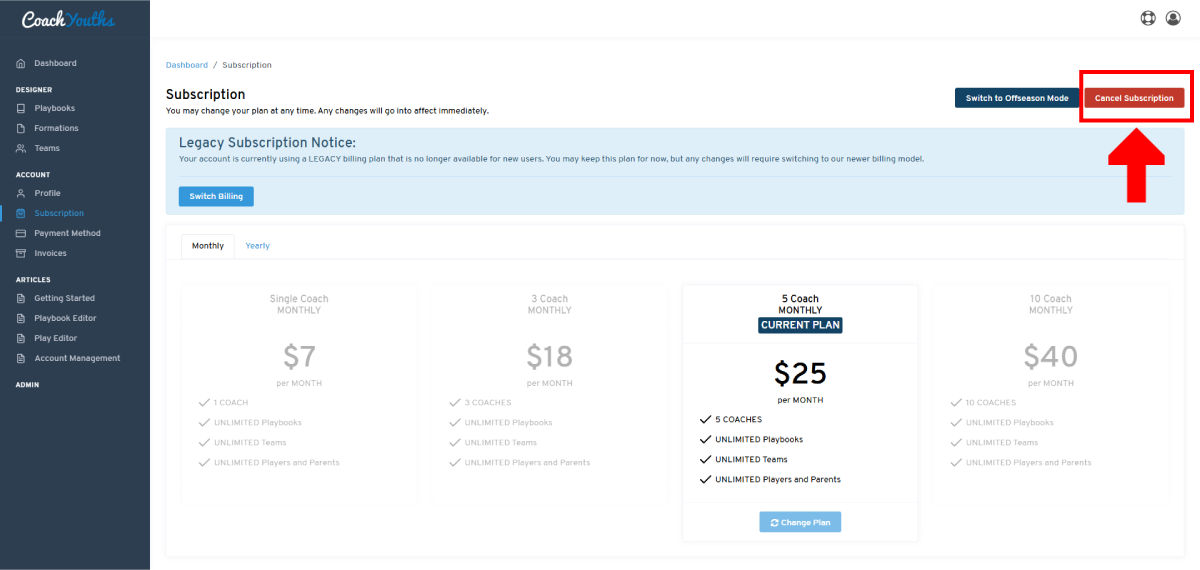Click the Switch Billing button
This screenshot has height=570, width=1200.
216,196
